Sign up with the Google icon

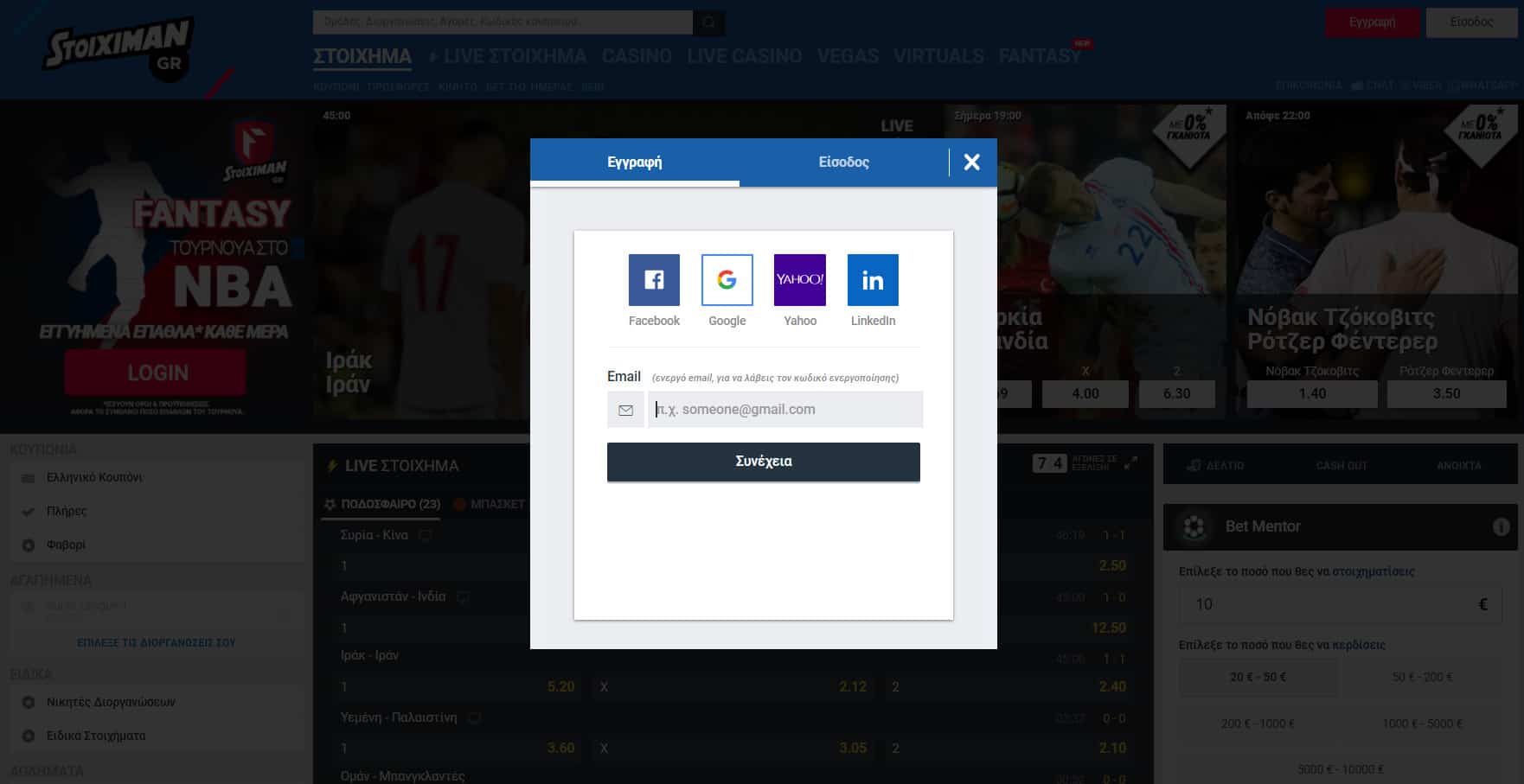[x=727, y=279]
